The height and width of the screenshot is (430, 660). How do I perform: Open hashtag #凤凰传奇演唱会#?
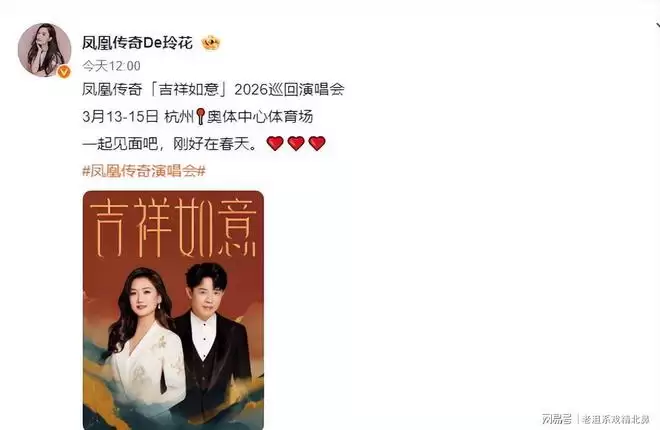pyautogui.click(x=144, y=171)
